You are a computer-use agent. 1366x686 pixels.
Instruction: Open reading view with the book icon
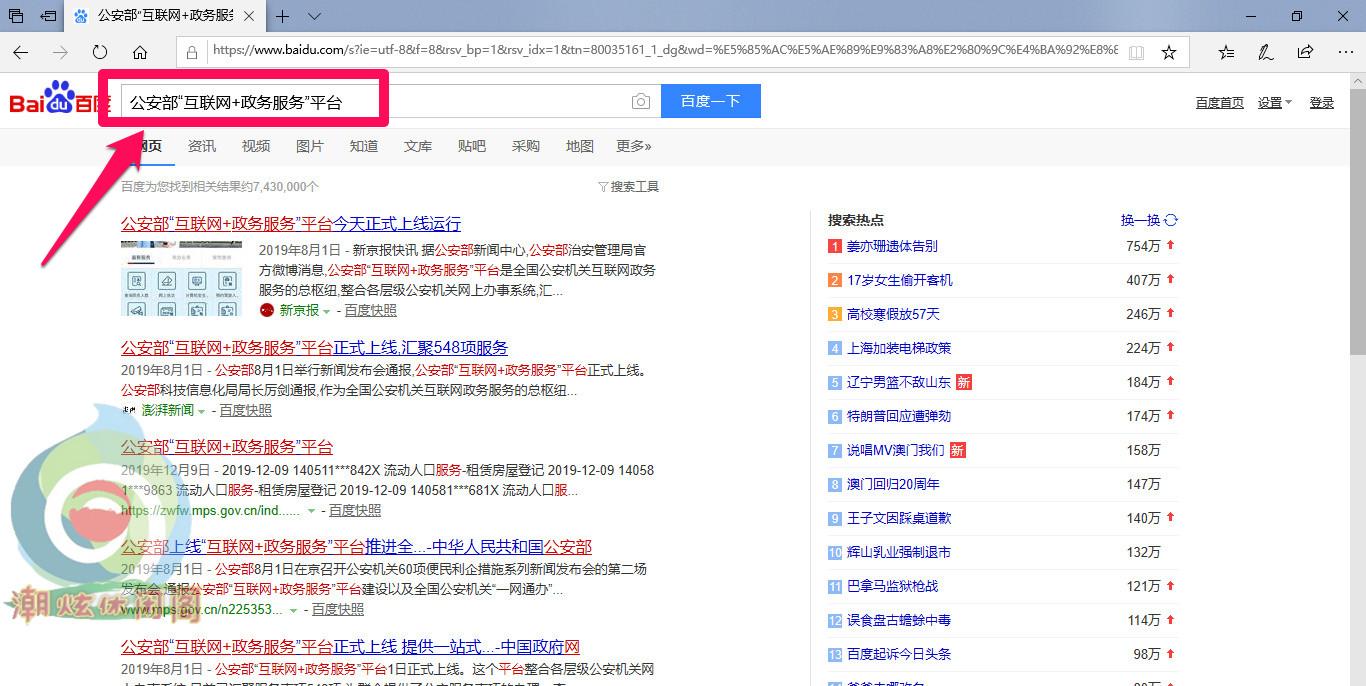1136,52
